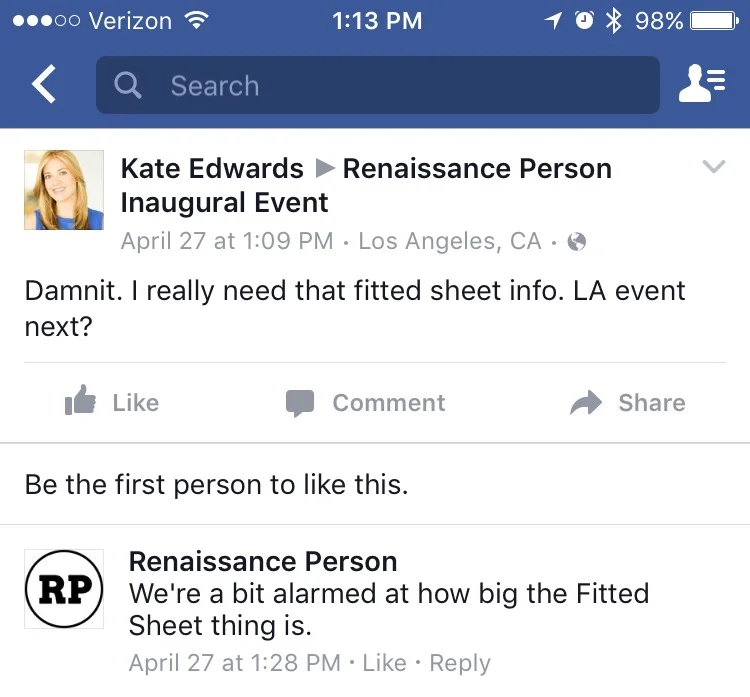Tap the search magnifier icon
This screenshot has width=750, height=697.
point(128,85)
